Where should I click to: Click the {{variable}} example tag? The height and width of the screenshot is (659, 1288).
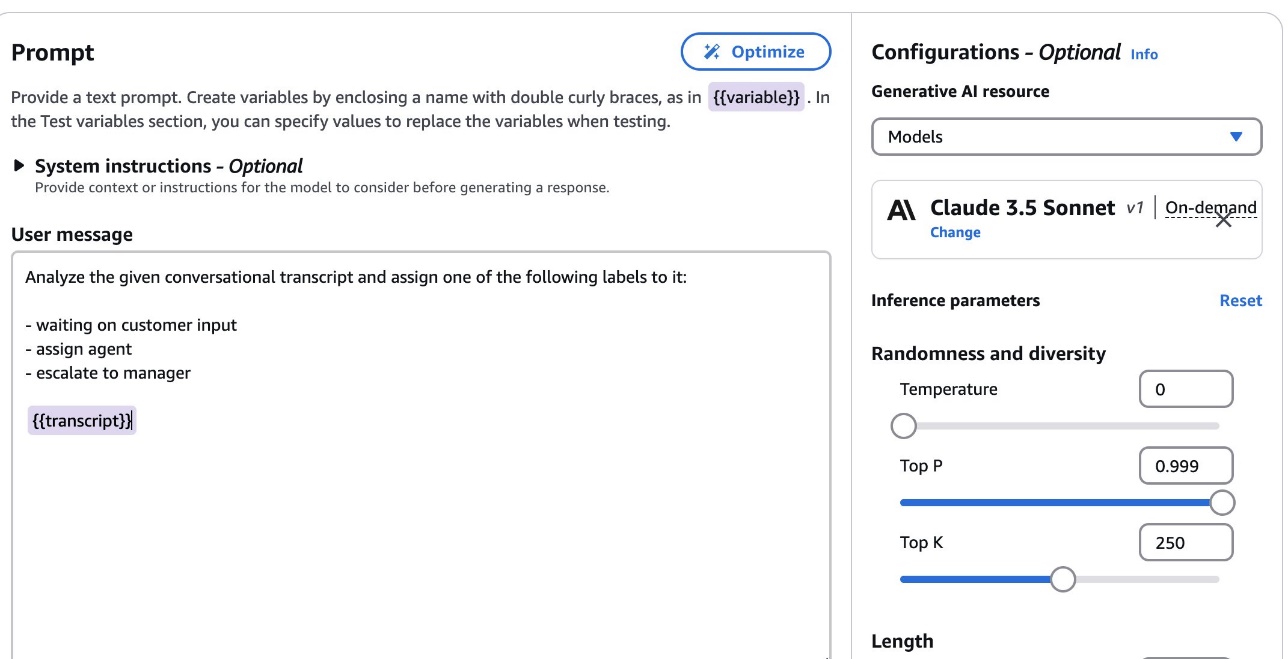coord(756,98)
